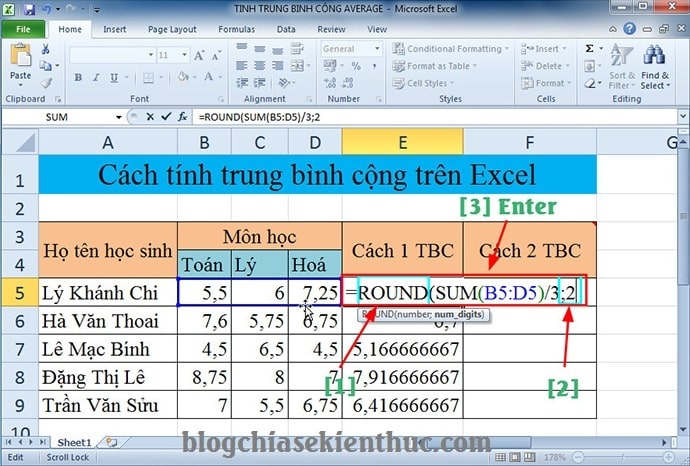Select column F header
Viewport: 690px width, 466px height.
pos(530,142)
